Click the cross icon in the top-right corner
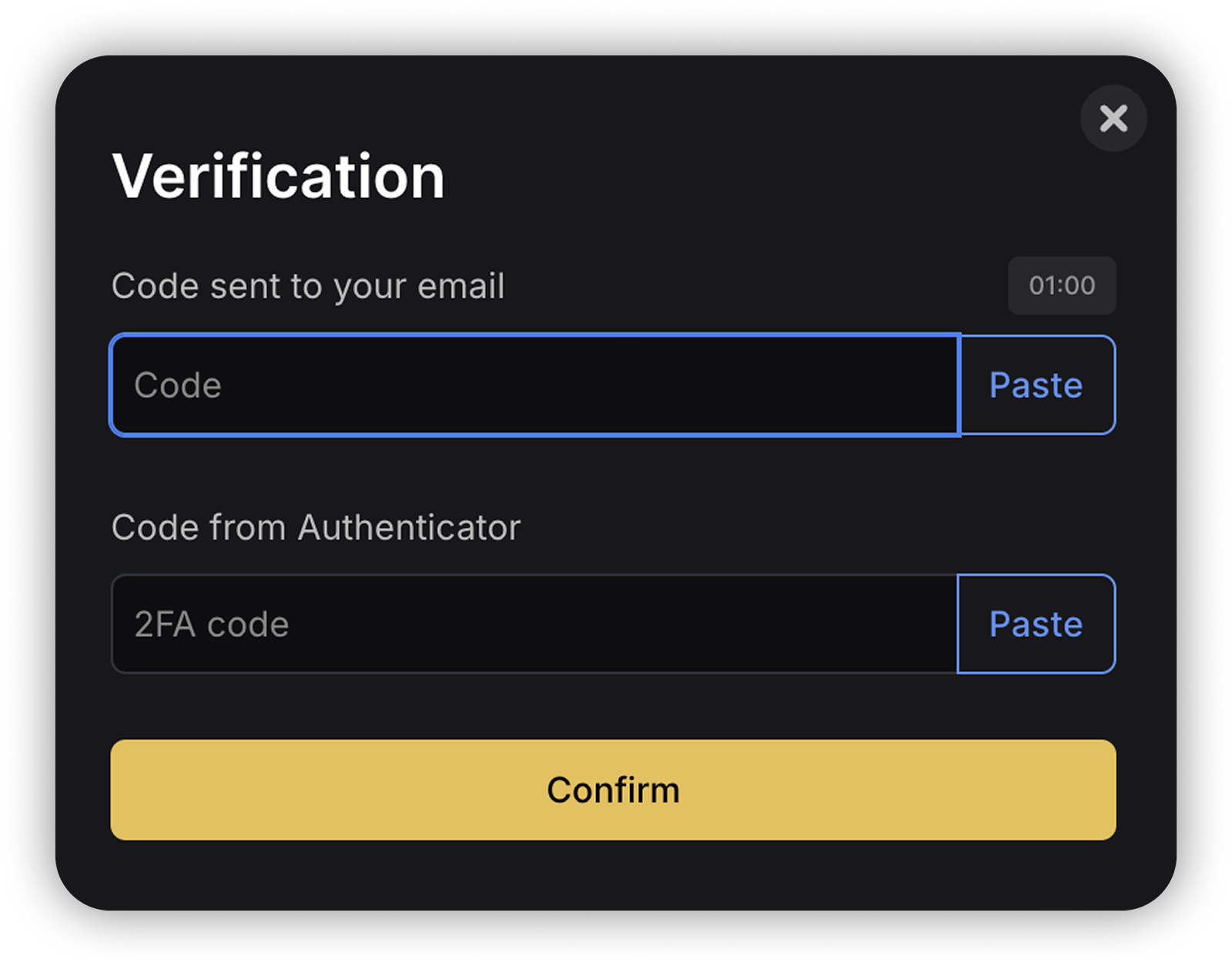 pyautogui.click(x=1113, y=119)
